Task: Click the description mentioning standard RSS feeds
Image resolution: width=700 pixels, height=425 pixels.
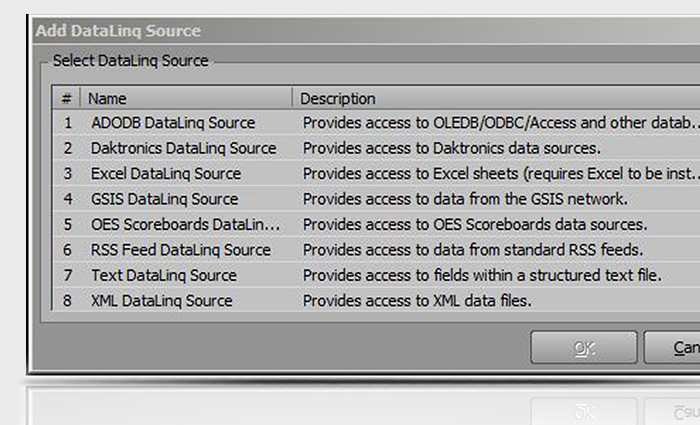Action: [x=472, y=250]
